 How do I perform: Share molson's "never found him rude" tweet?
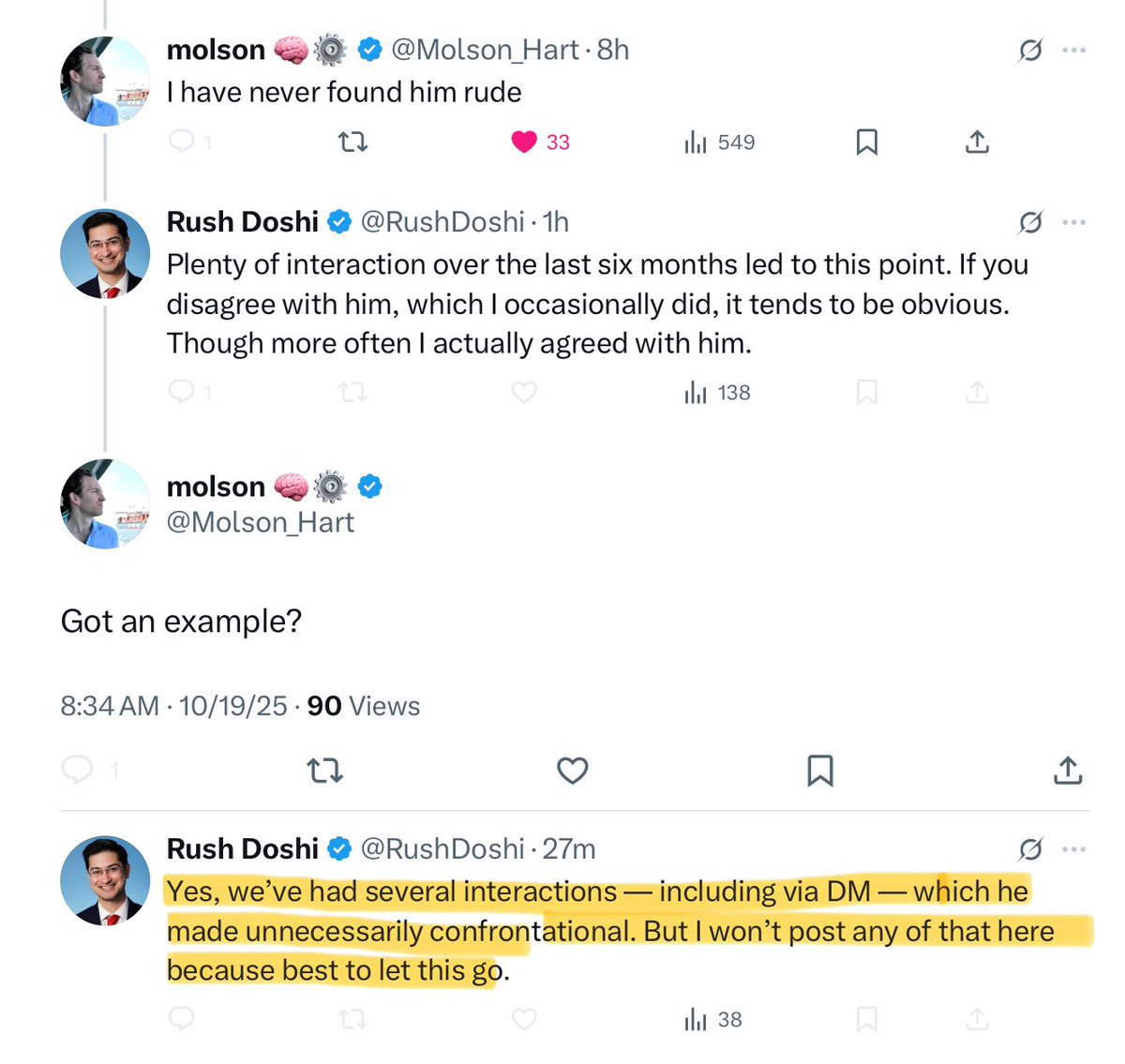tap(977, 142)
